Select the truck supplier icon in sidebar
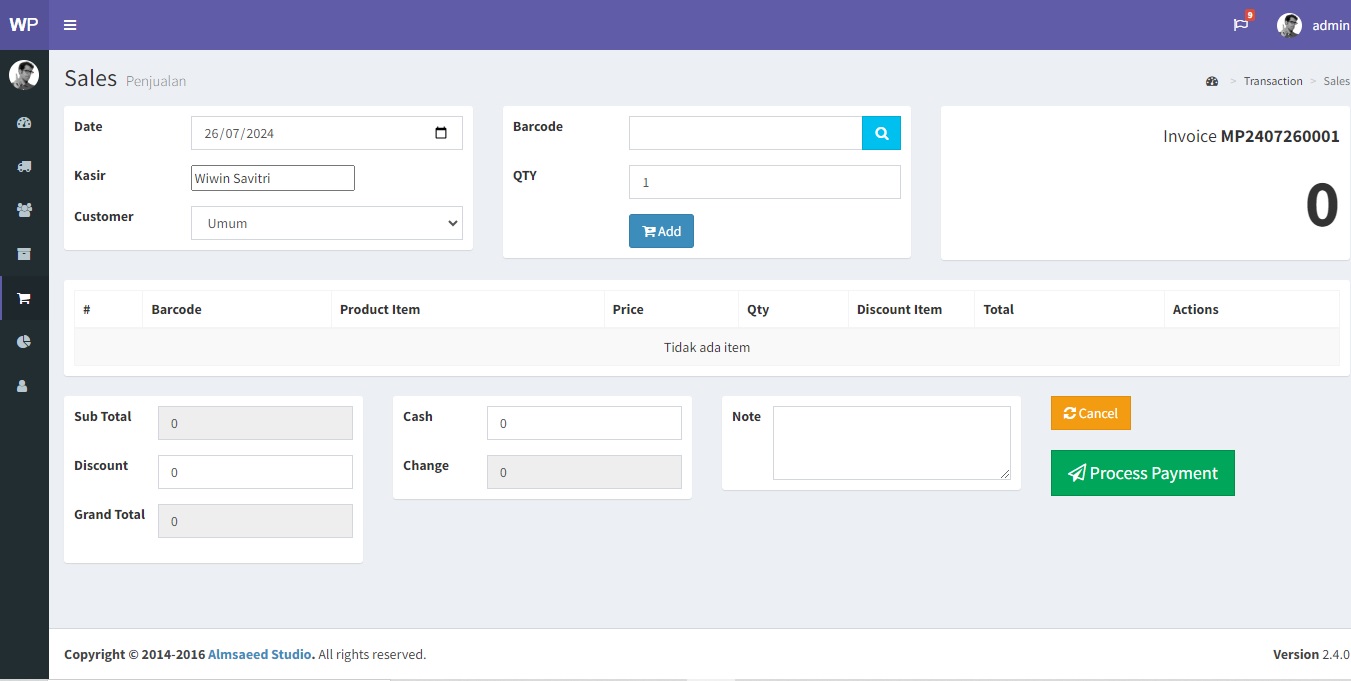Image resolution: width=1351 pixels, height=681 pixels. 24,166
